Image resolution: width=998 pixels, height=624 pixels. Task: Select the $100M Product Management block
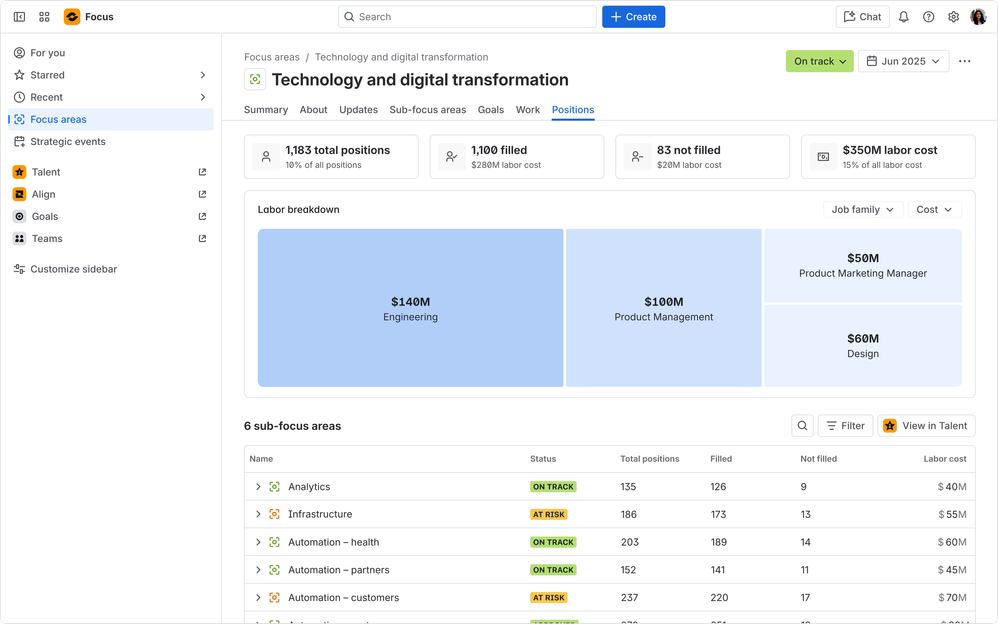(664, 308)
